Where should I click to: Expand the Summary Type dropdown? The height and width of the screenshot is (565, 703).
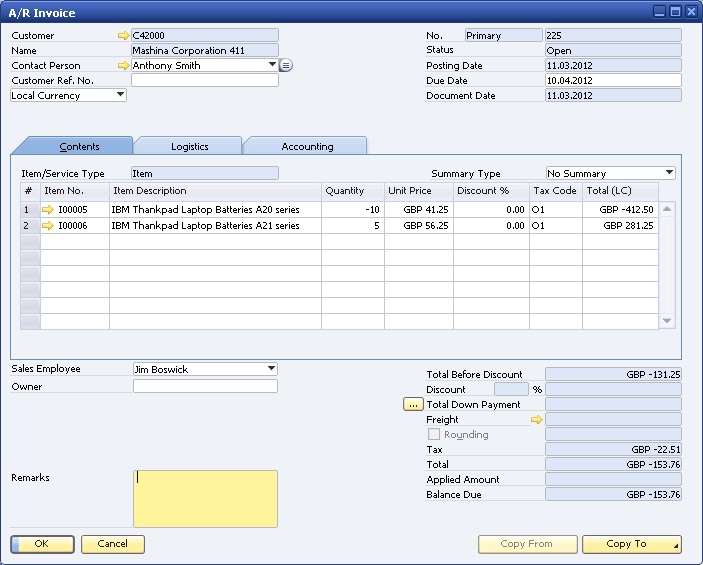tap(669, 172)
